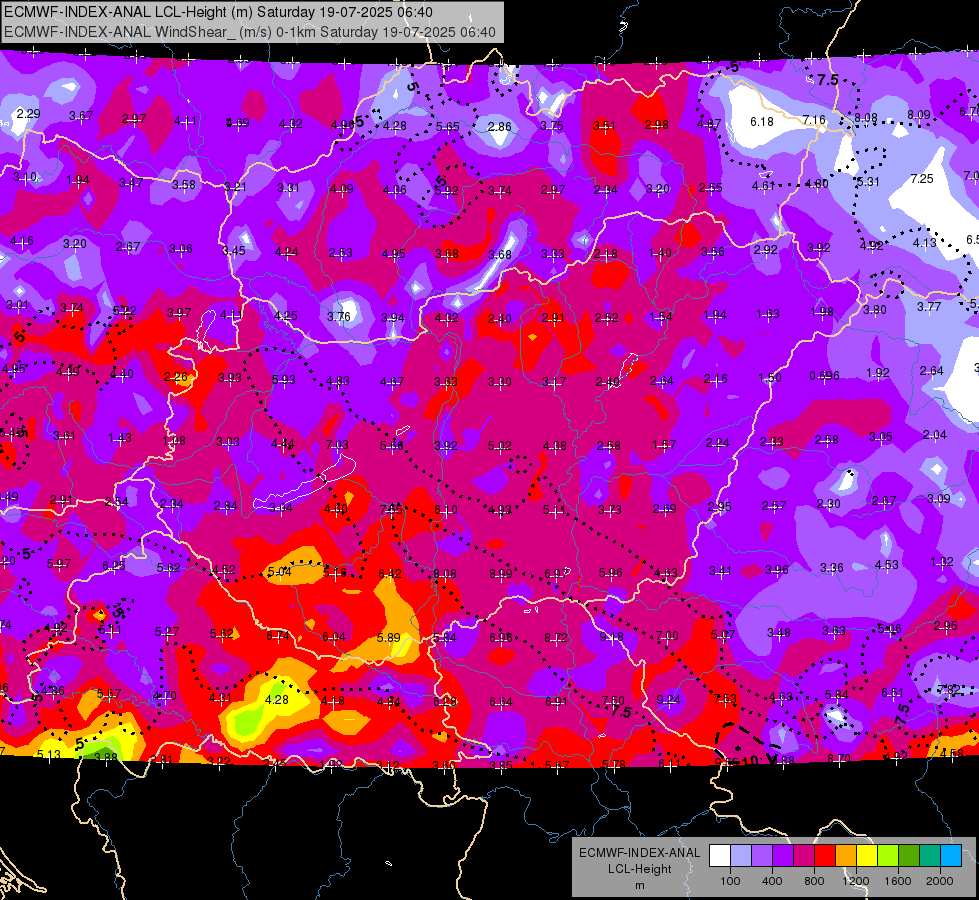
Task: Click the white legend color swatch
Action: (720, 855)
